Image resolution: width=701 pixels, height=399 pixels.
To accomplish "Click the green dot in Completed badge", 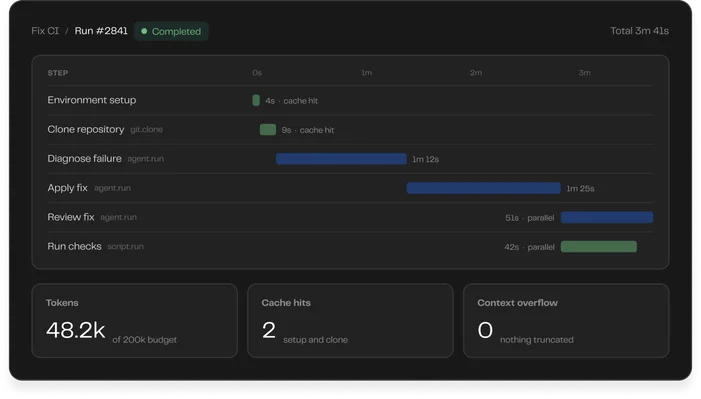I will pos(144,31).
